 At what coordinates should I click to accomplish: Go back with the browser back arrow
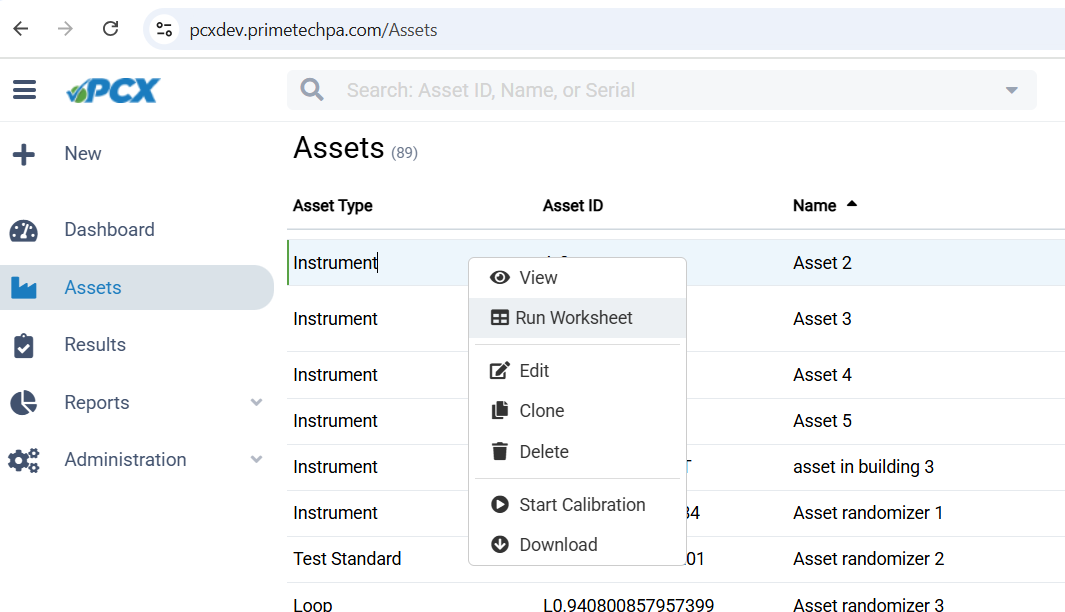21,29
